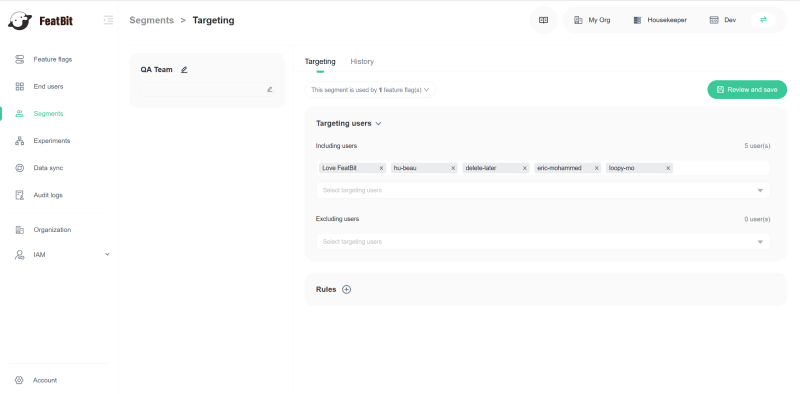Click the Including users label

[336, 146]
